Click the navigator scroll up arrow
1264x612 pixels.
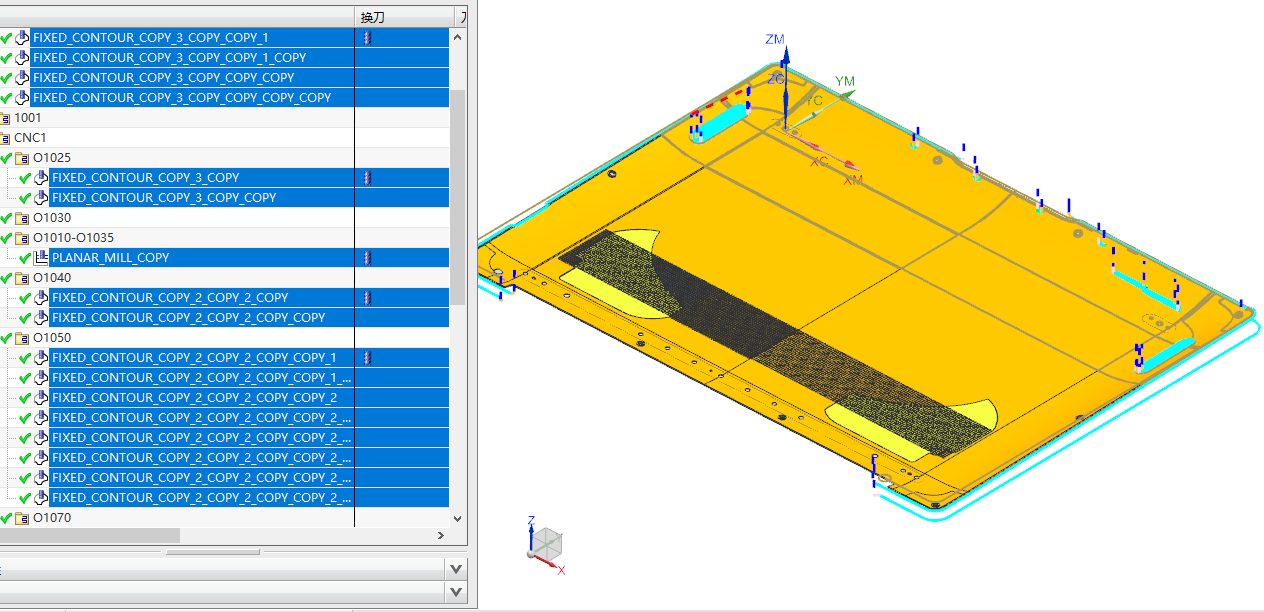pos(458,36)
